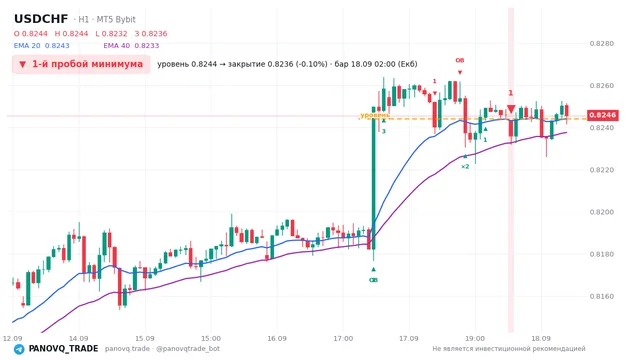Click the 0.8260 price axis label
Image resolution: width=640 pixels, height=360 pixels.
(x=602, y=86)
